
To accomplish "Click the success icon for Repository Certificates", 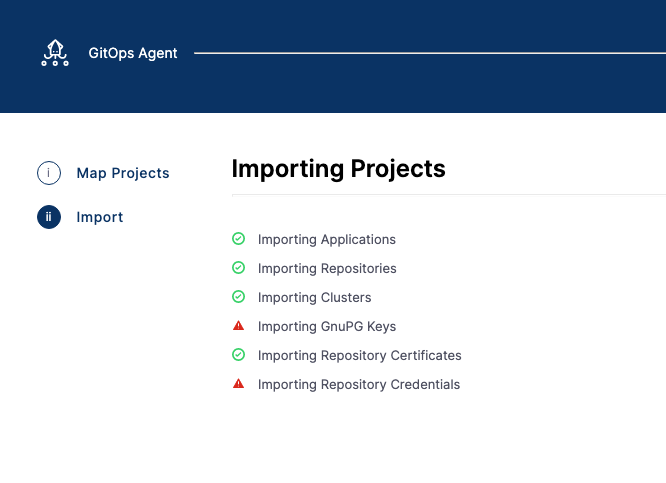I will point(238,355).
